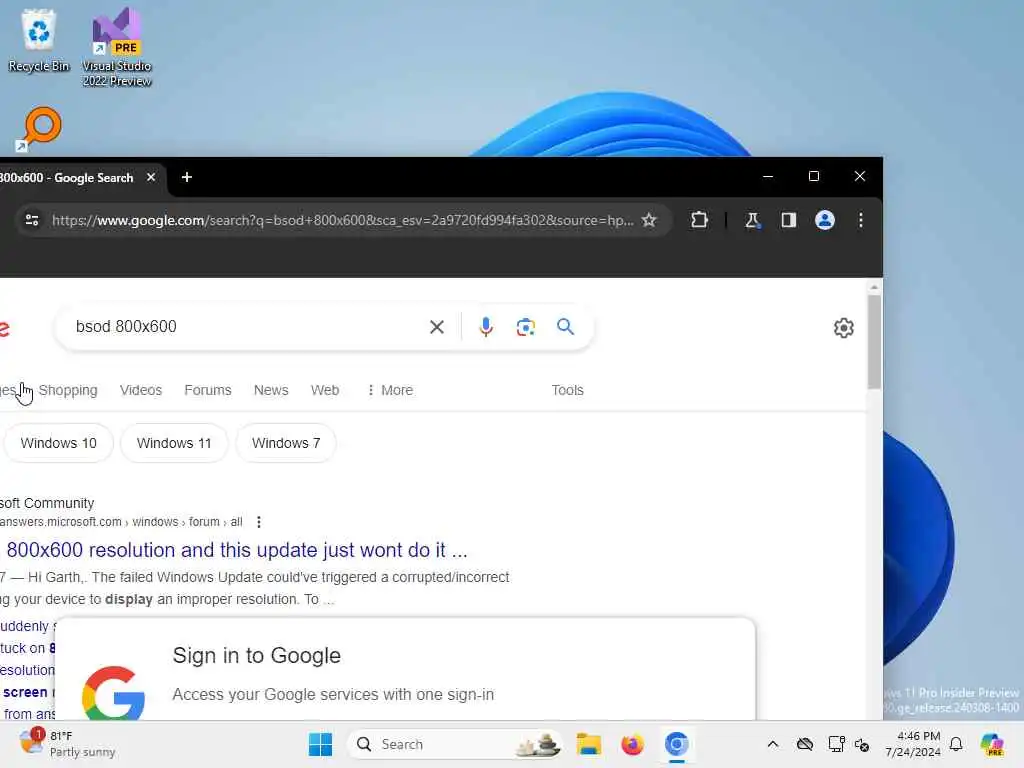Show hidden system tray icons
This screenshot has height=768, width=1024.
click(773, 744)
